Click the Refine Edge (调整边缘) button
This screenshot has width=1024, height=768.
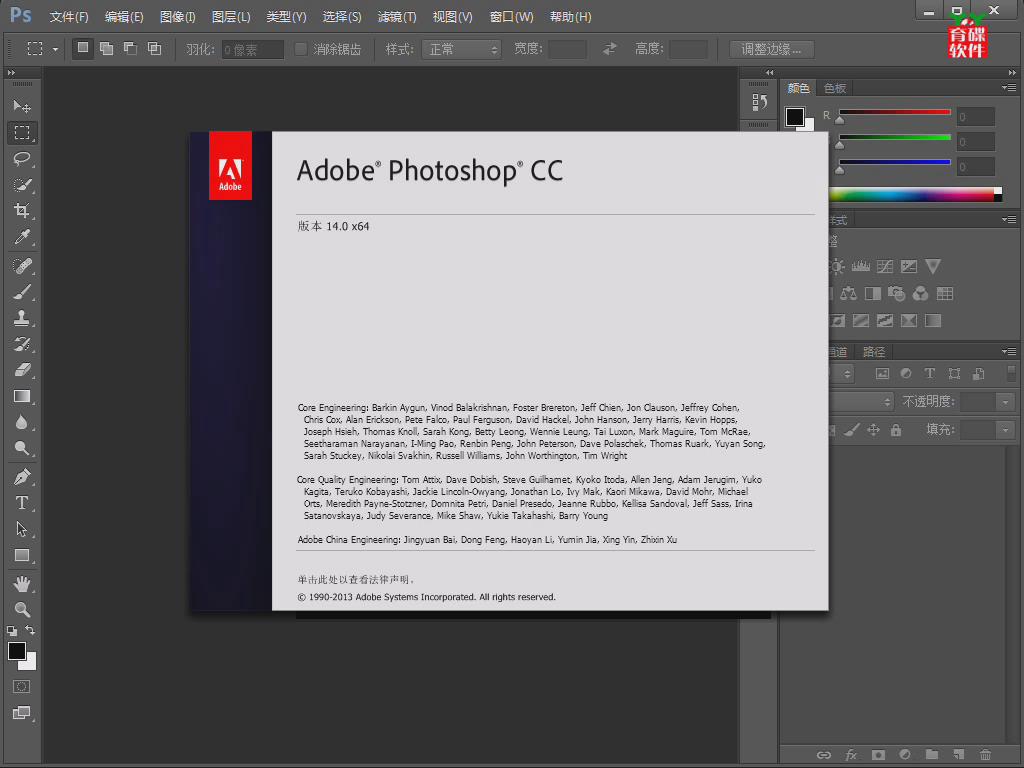(771, 49)
